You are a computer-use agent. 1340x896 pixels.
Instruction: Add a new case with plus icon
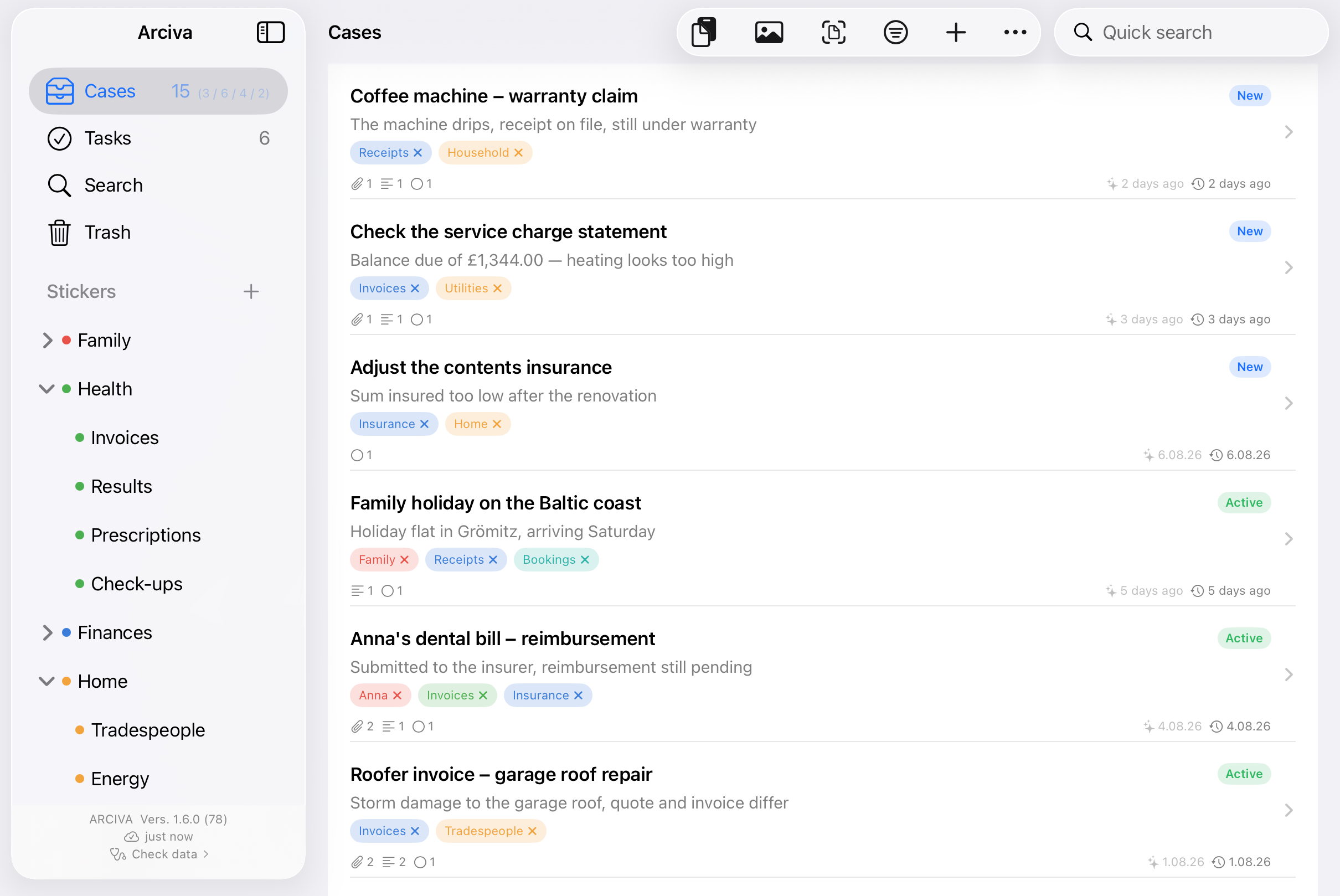pos(956,32)
